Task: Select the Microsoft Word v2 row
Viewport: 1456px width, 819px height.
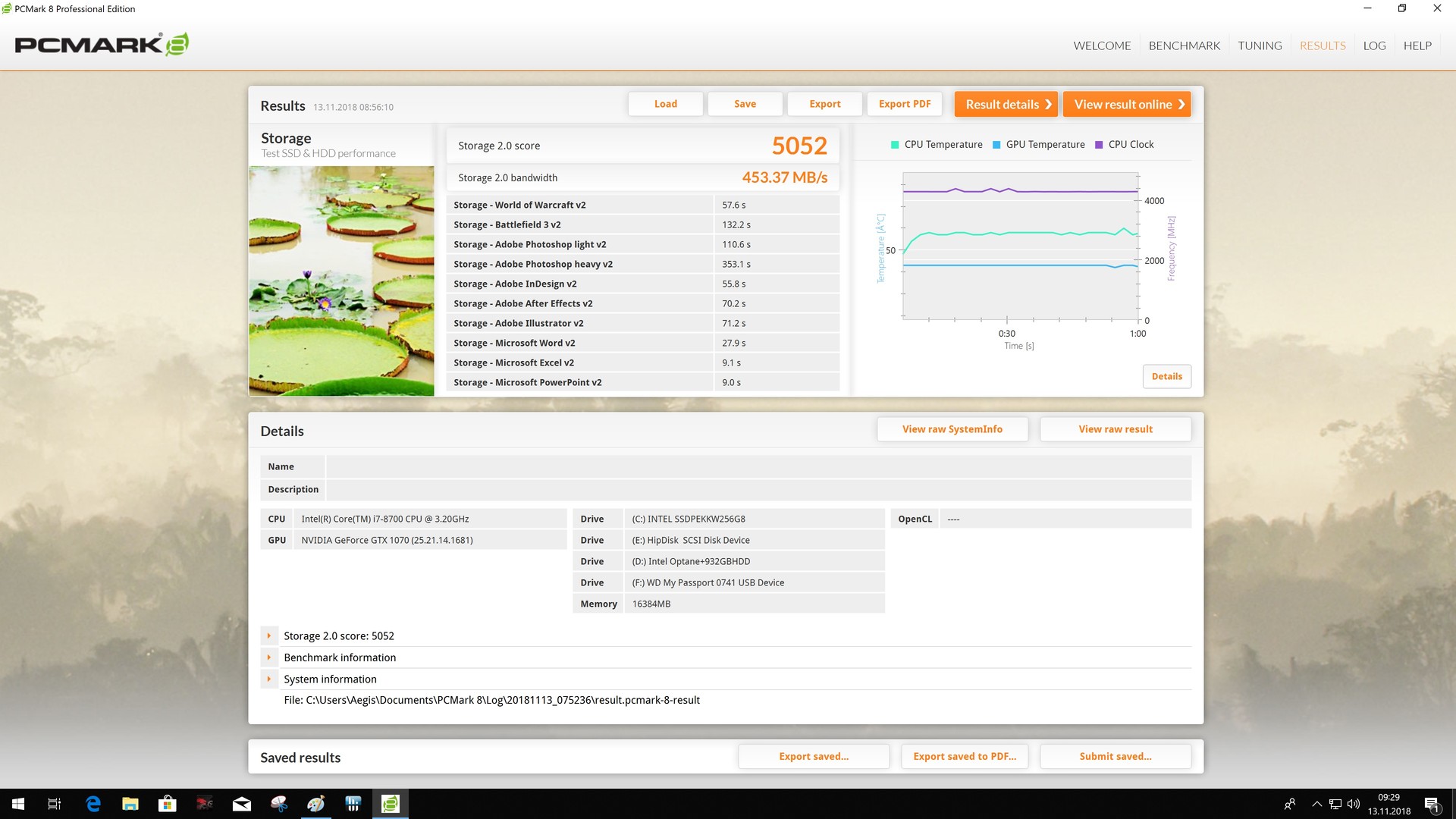Action: (x=643, y=343)
